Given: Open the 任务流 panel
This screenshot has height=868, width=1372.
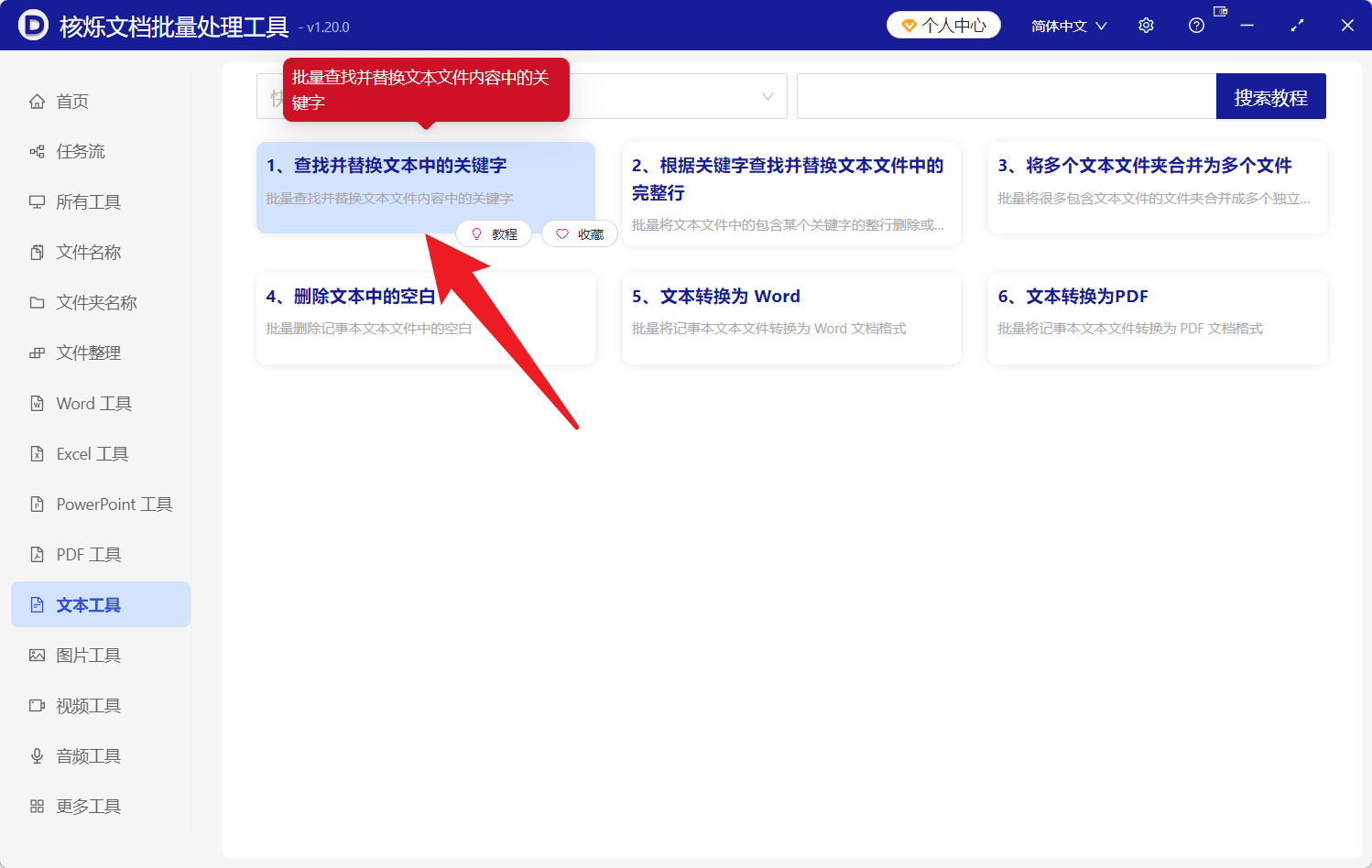Looking at the screenshot, I should [x=81, y=151].
